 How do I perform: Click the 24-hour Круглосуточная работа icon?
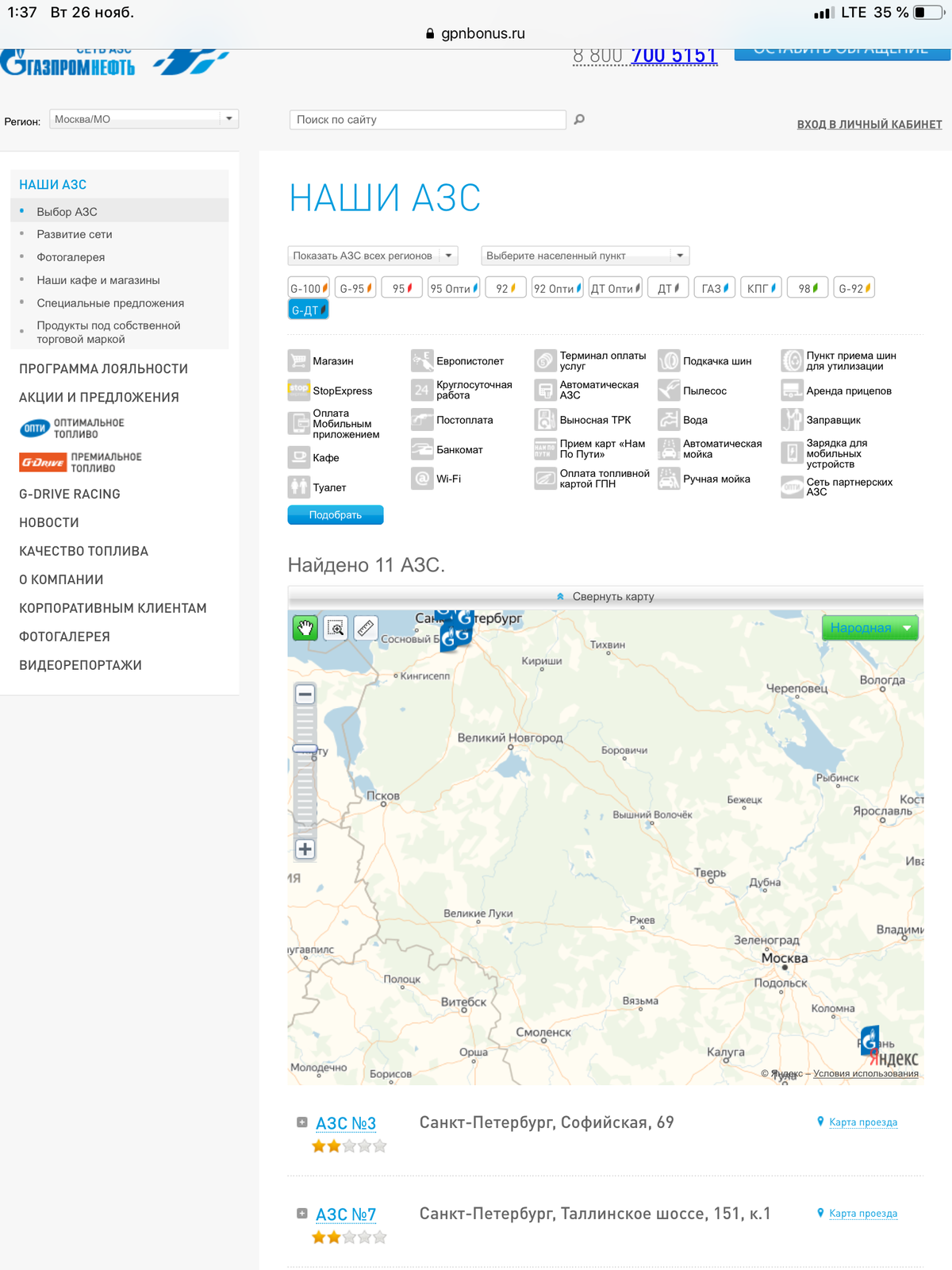(422, 390)
